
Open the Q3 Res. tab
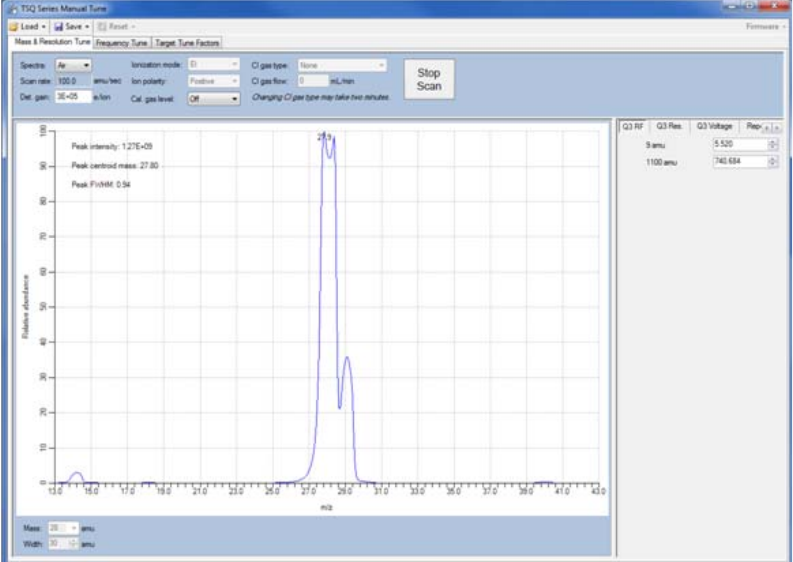(670, 126)
